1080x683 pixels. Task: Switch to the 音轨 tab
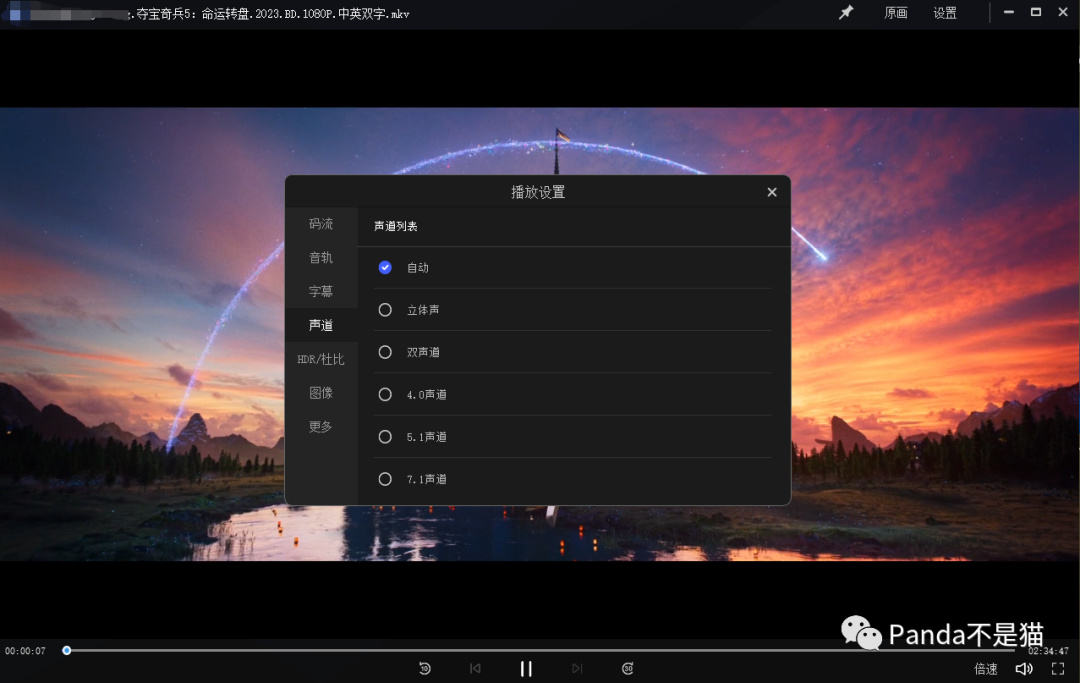pyautogui.click(x=321, y=258)
